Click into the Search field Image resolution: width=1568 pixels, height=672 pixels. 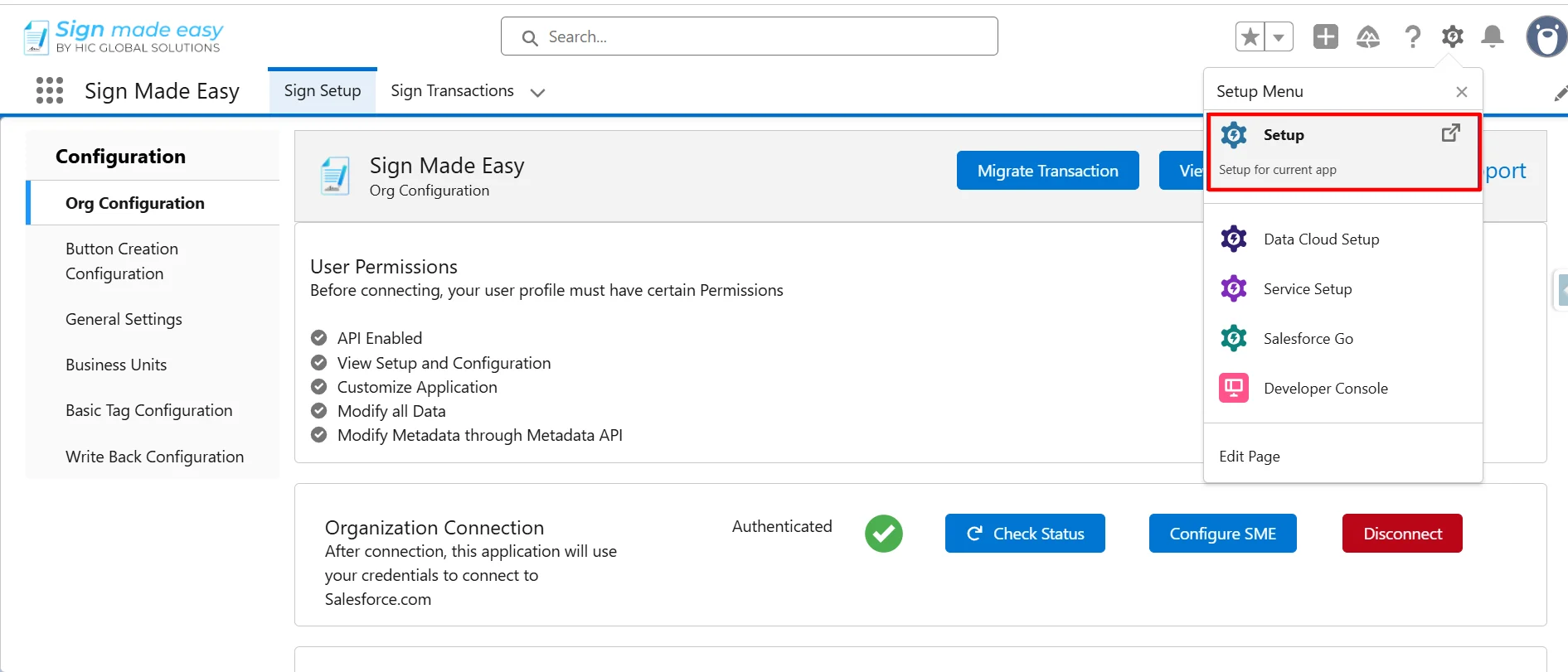tap(750, 36)
